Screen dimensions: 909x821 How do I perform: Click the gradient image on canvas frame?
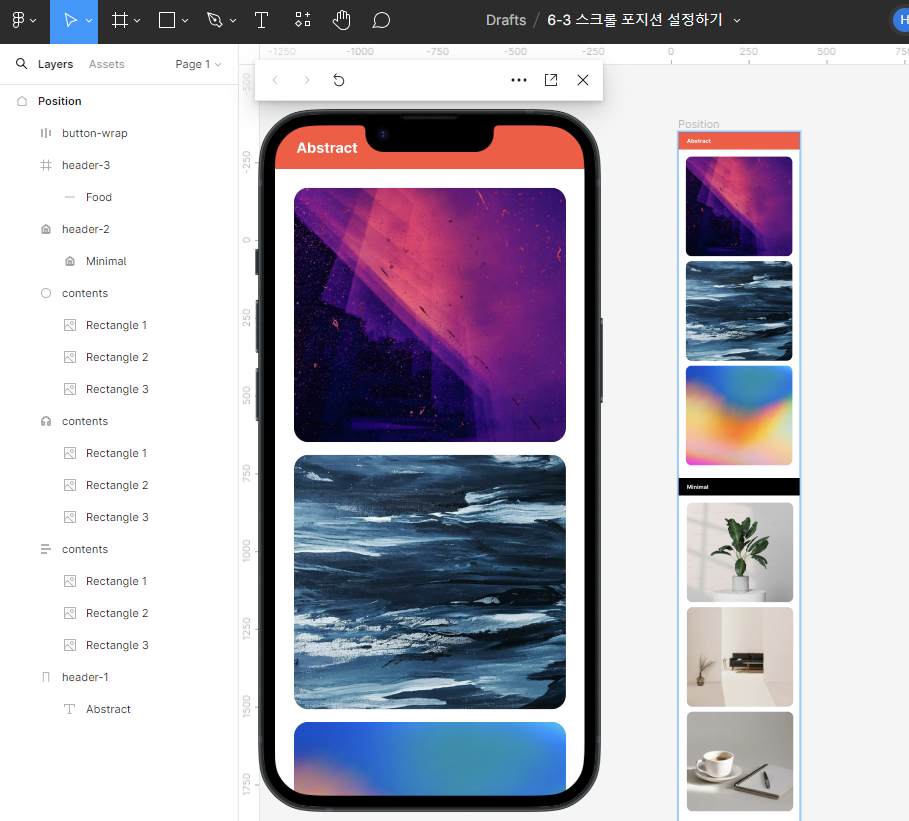(739, 415)
